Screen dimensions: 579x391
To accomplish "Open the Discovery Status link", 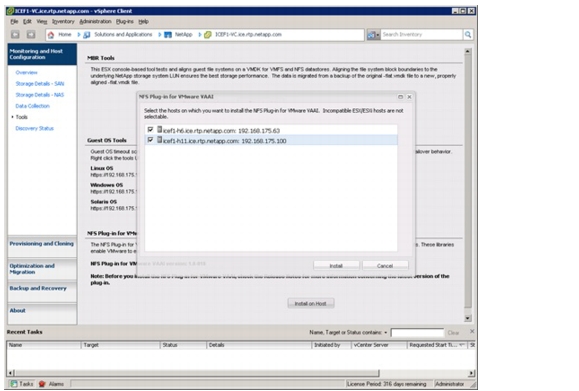I will [34, 128].
